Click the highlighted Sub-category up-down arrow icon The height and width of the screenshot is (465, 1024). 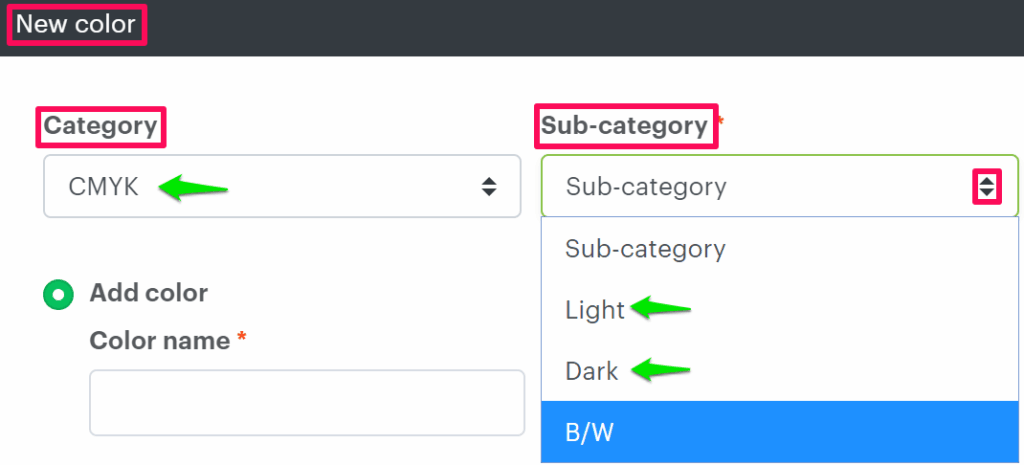point(987,186)
